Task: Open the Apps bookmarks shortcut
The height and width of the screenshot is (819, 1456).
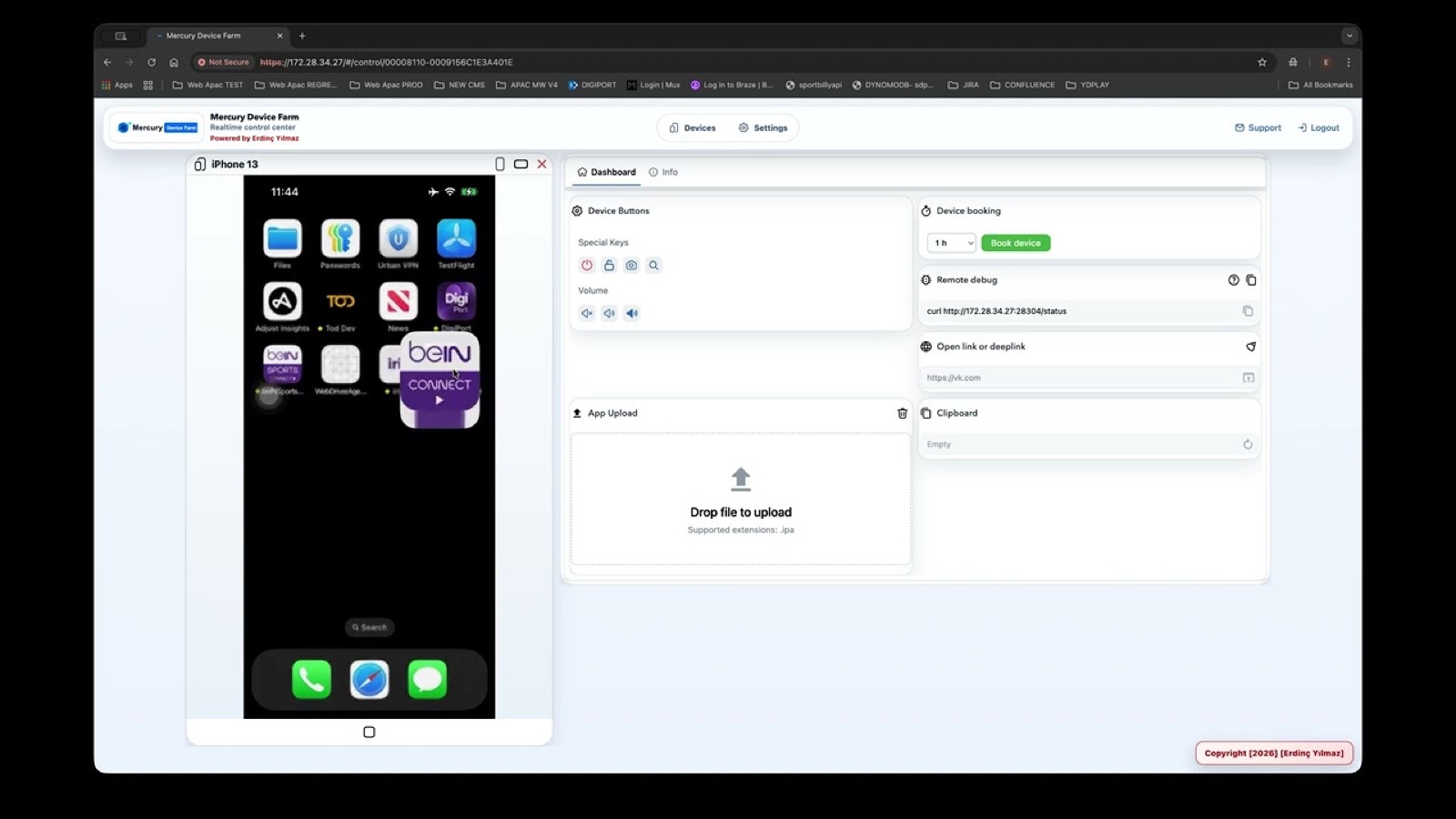Action: pos(117,85)
